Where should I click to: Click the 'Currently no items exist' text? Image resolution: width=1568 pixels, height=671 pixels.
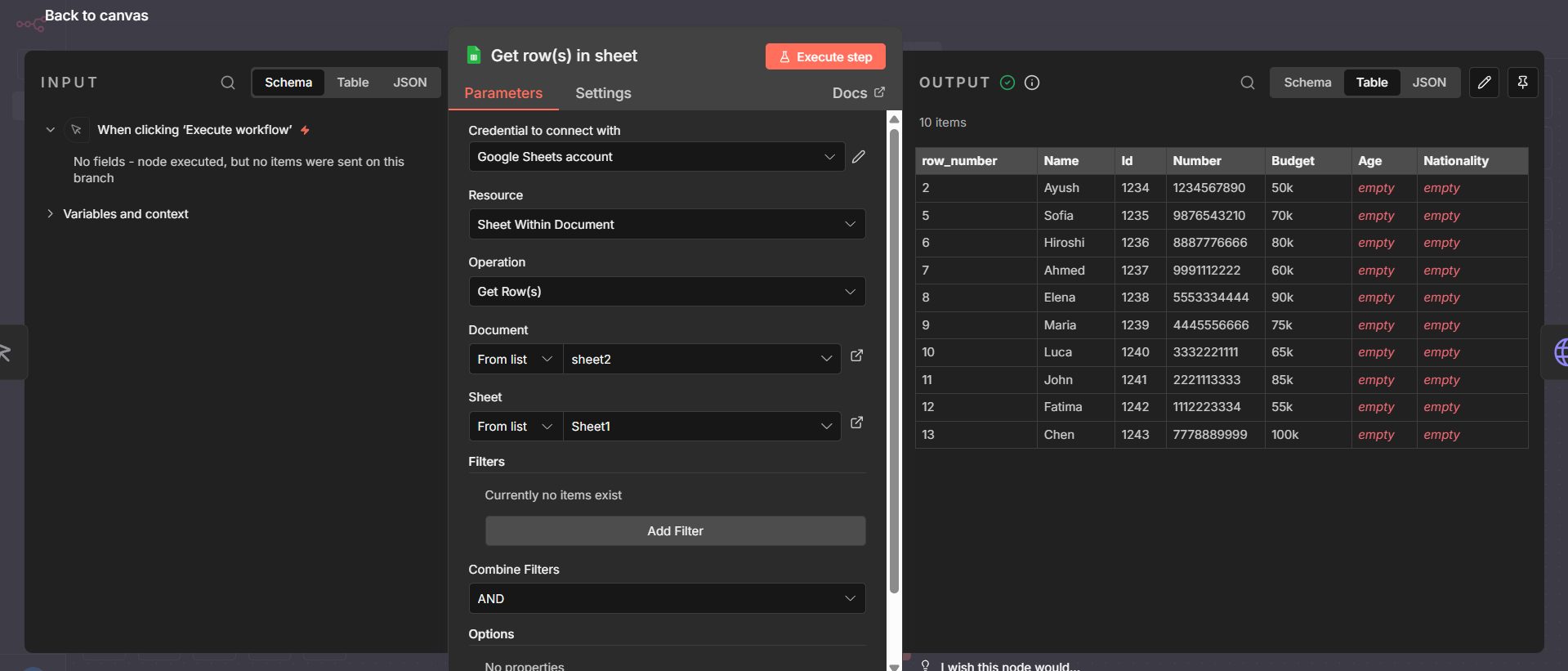click(x=553, y=495)
